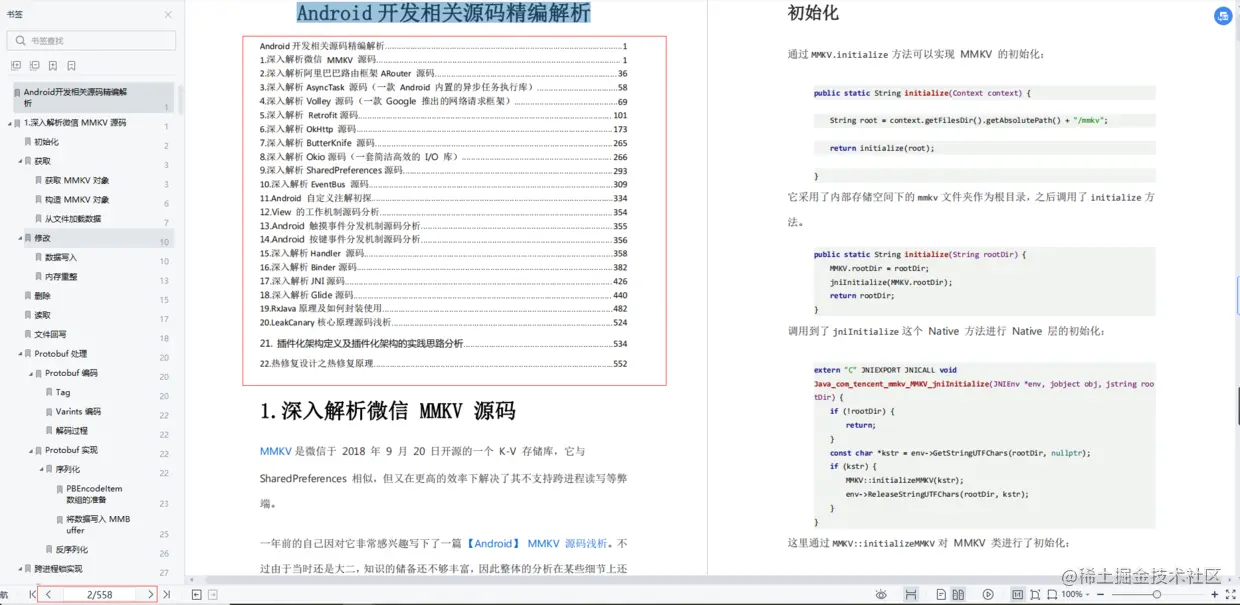1240x605 pixels.
Task: Collapse the Protobuf 处理 bookmark node
Action: click(21, 354)
